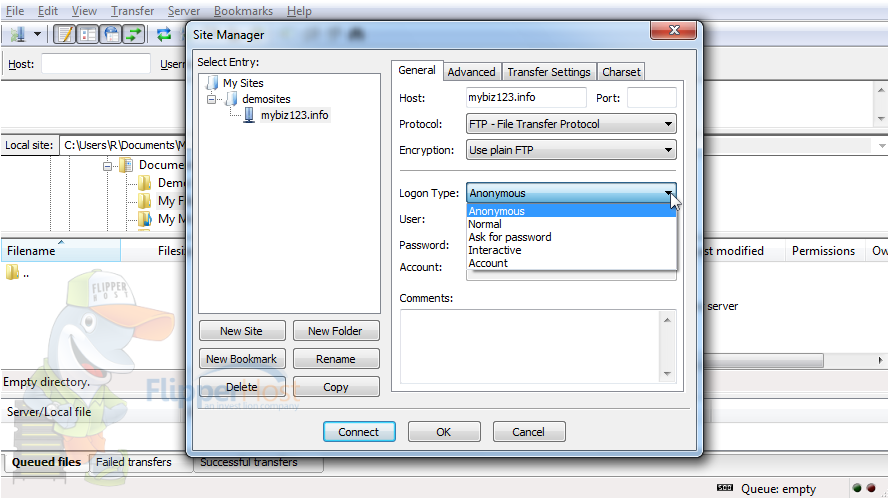Toggle transfer queue display icon
This screenshot has height=500, width=889.
point(134,35)
